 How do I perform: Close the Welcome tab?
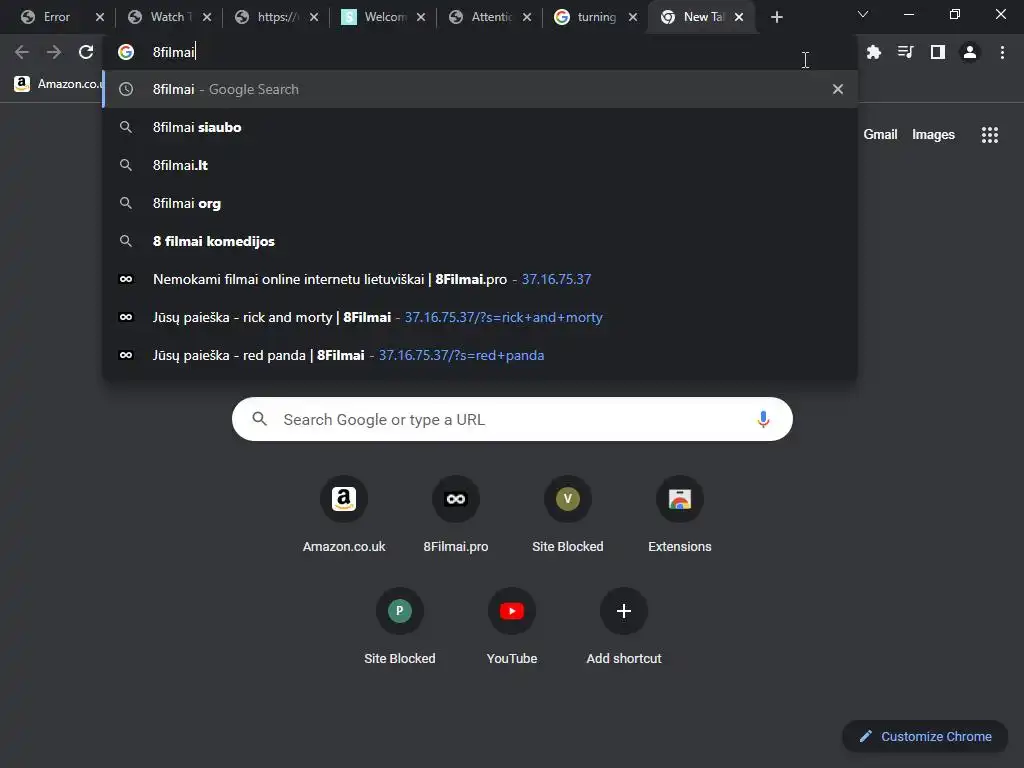click(x=421, y=17)
